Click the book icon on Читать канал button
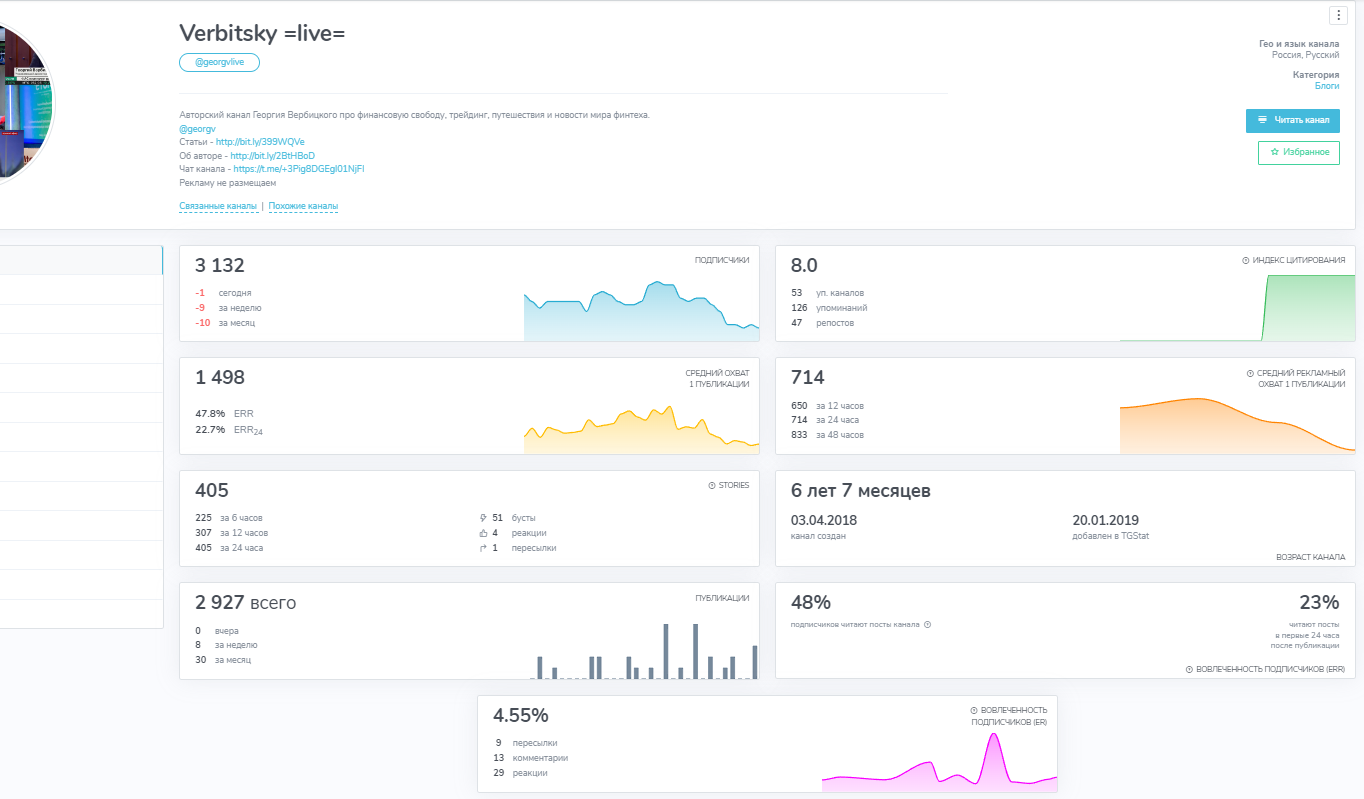 1262,120
